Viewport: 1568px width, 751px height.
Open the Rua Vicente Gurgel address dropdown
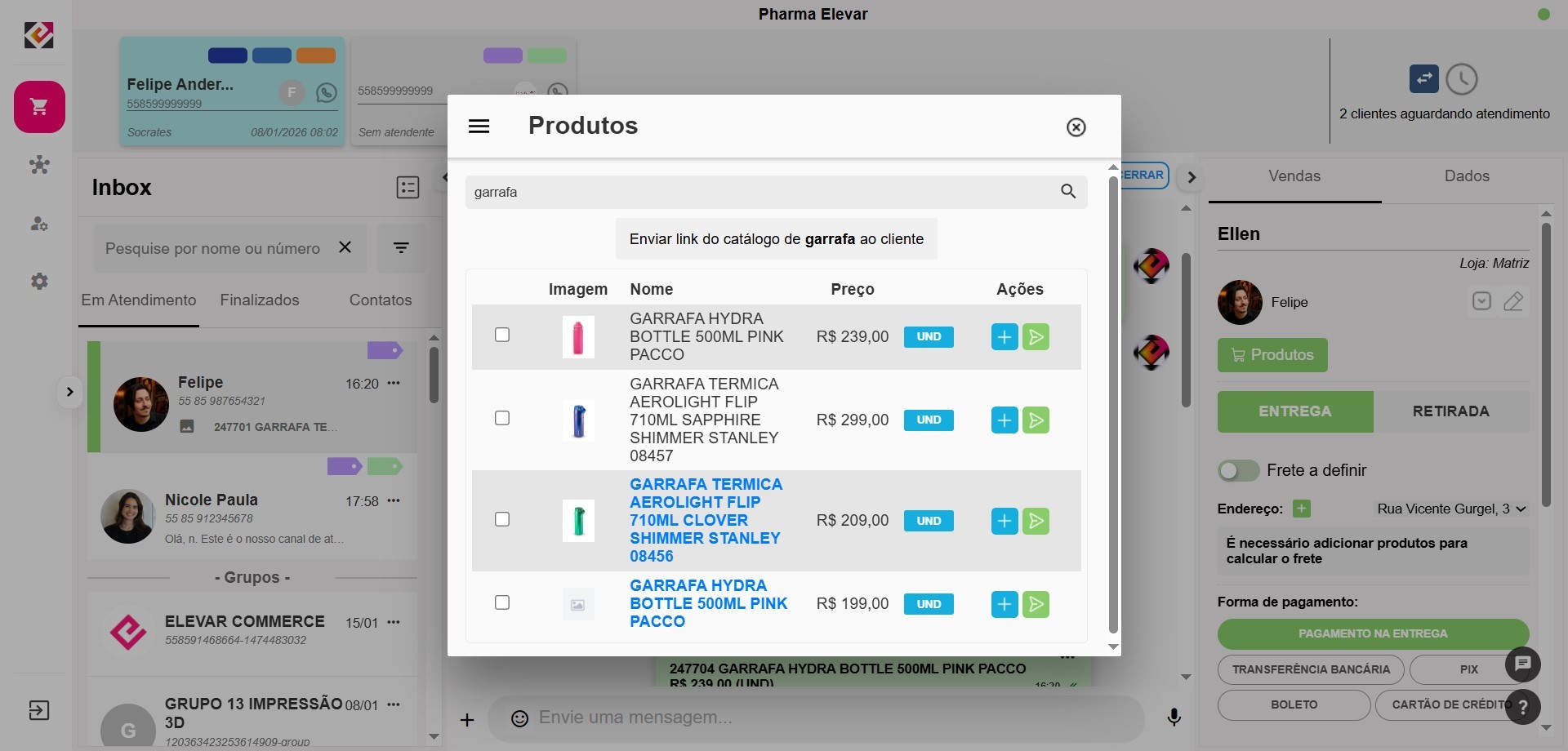pyautogui.click(x=1451, y=509)
